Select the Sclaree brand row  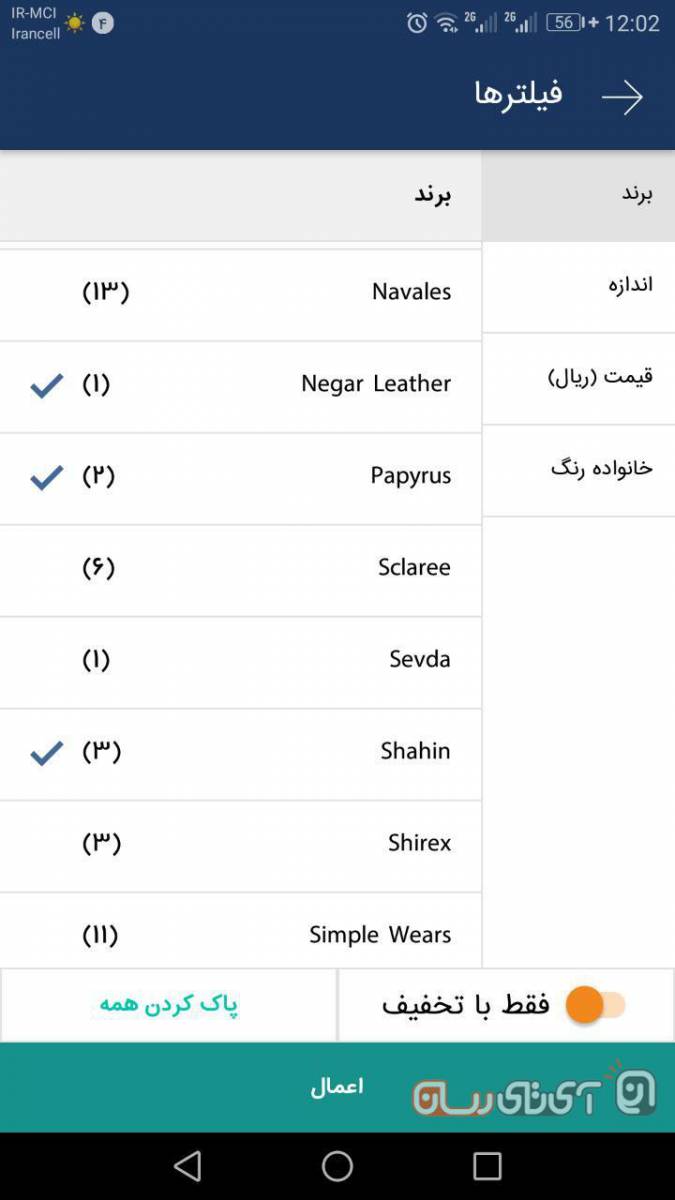pyautogui.click(x=240, y=568)
